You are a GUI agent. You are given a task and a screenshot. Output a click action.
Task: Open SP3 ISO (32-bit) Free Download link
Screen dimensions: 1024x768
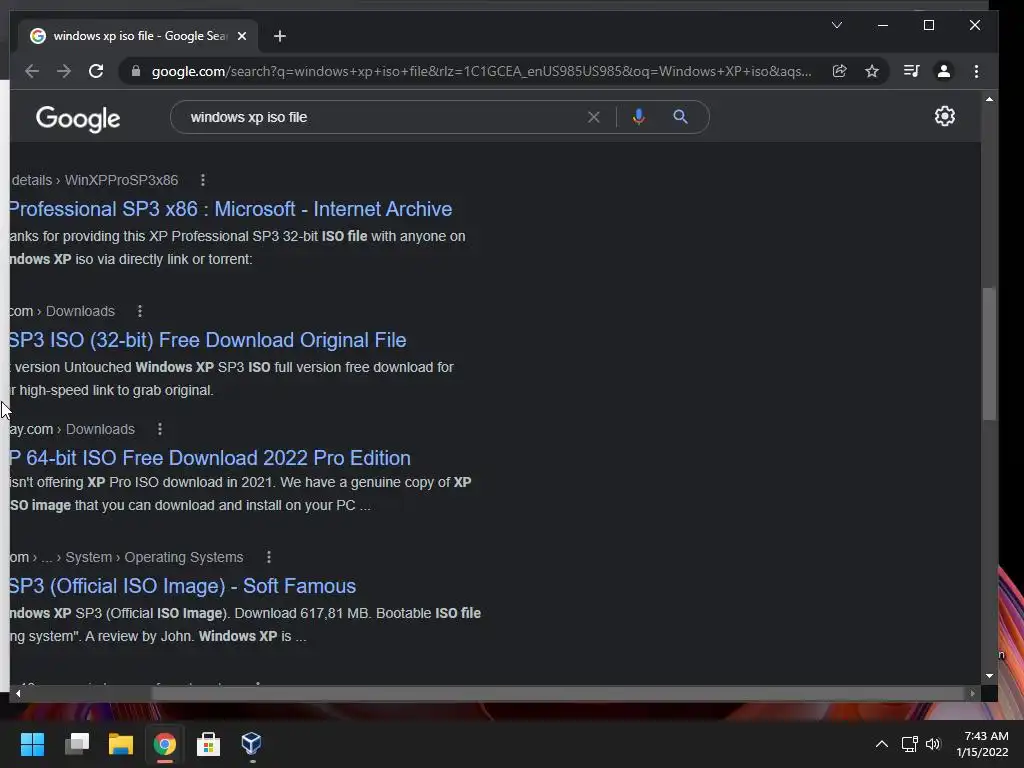point(208,340)
